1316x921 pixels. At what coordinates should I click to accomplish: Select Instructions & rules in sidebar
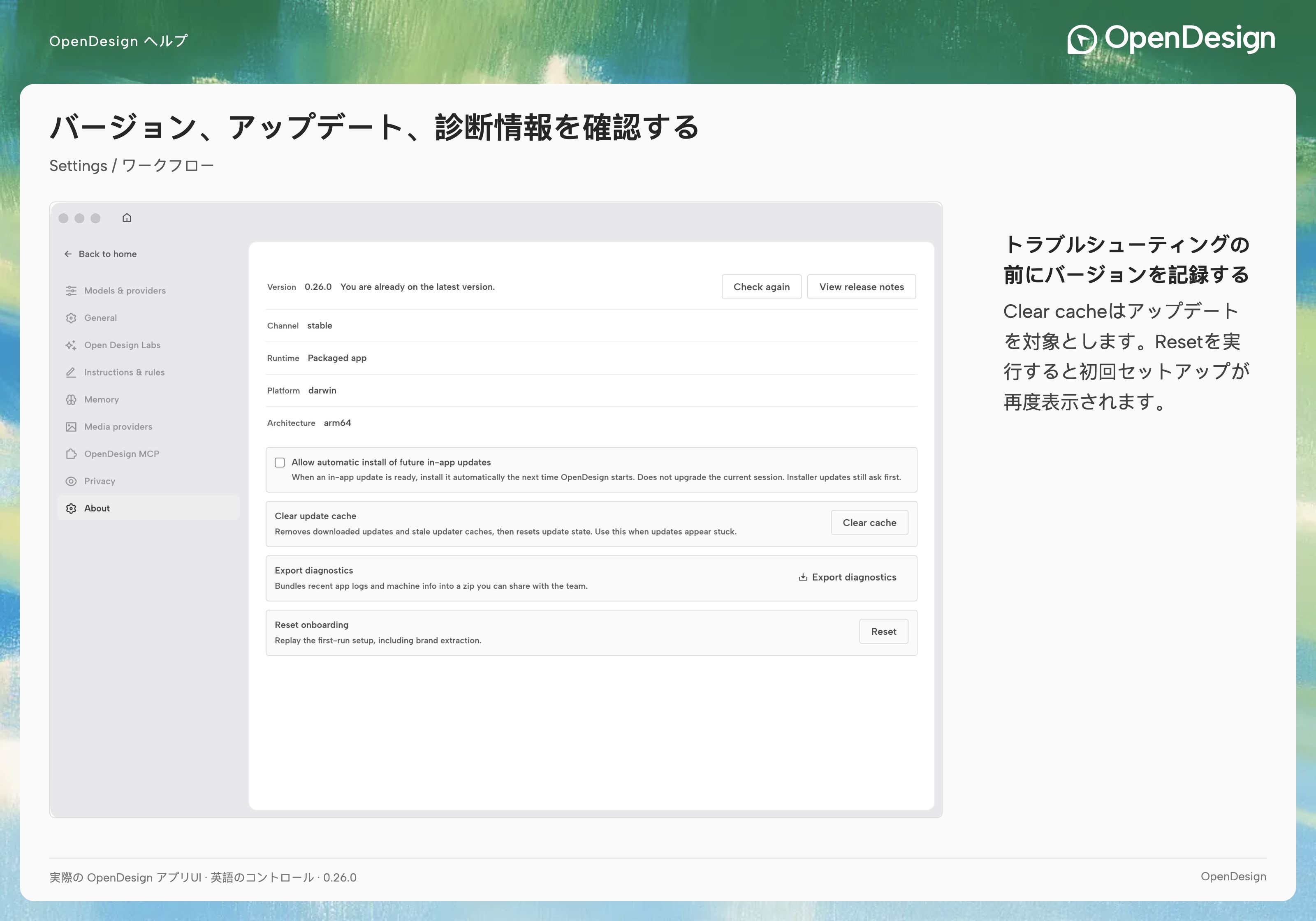coord(148,373)
